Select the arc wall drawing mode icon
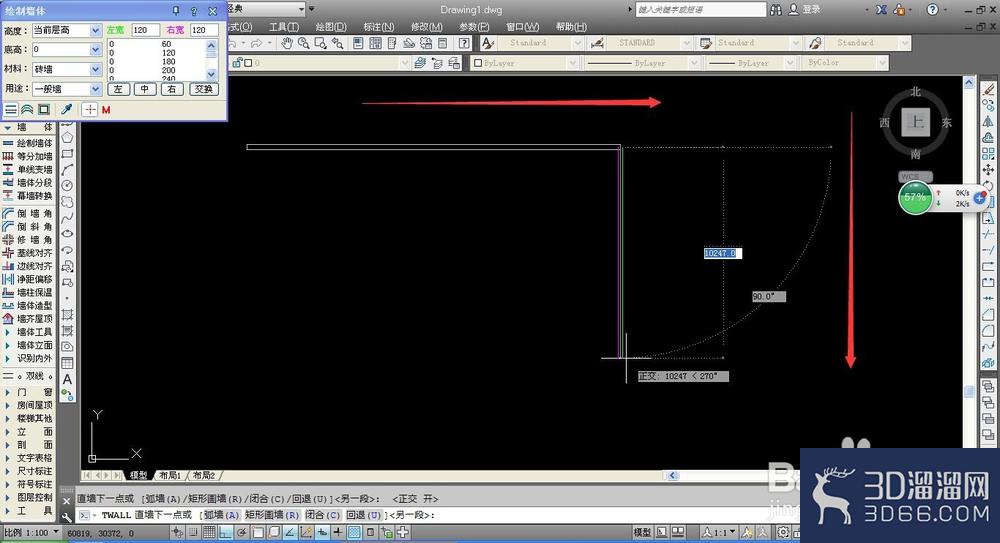 [x=27, y=110]
